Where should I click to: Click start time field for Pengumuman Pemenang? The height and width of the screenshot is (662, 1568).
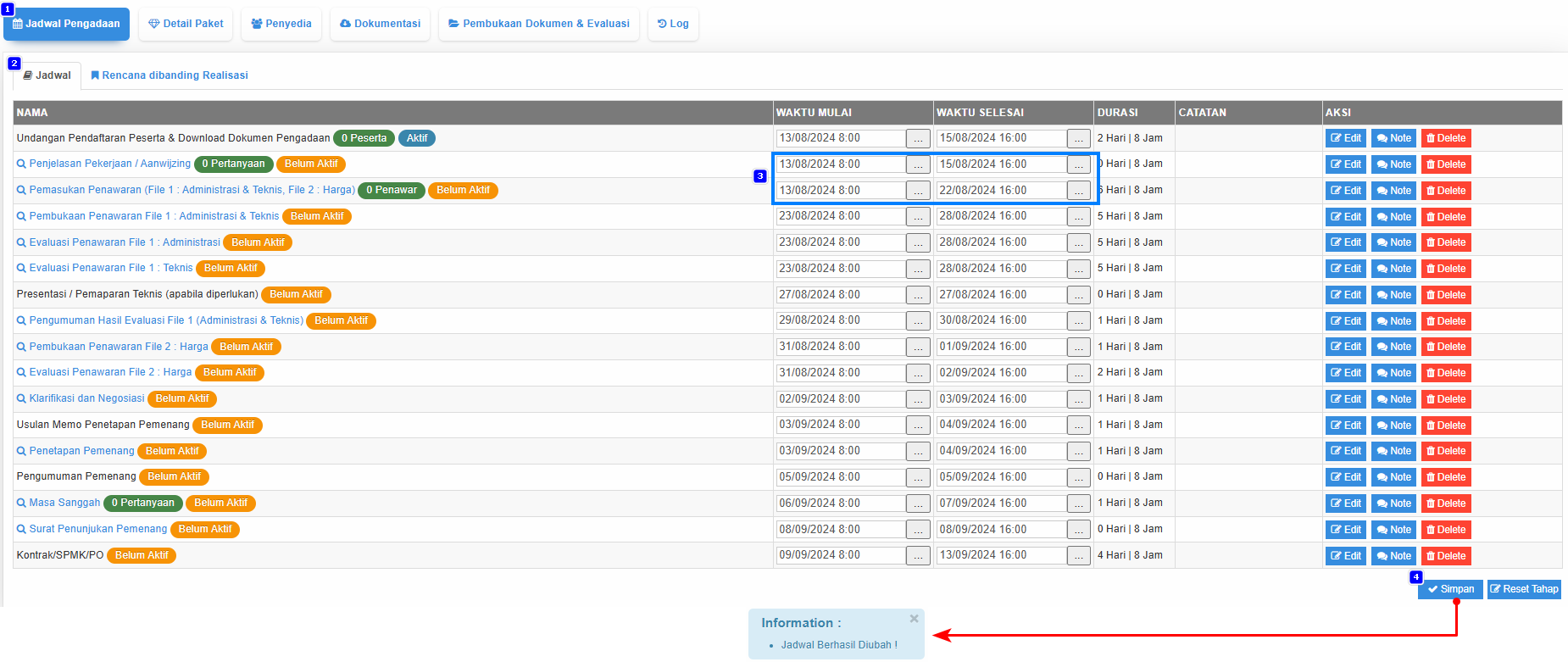coord(840,477)
